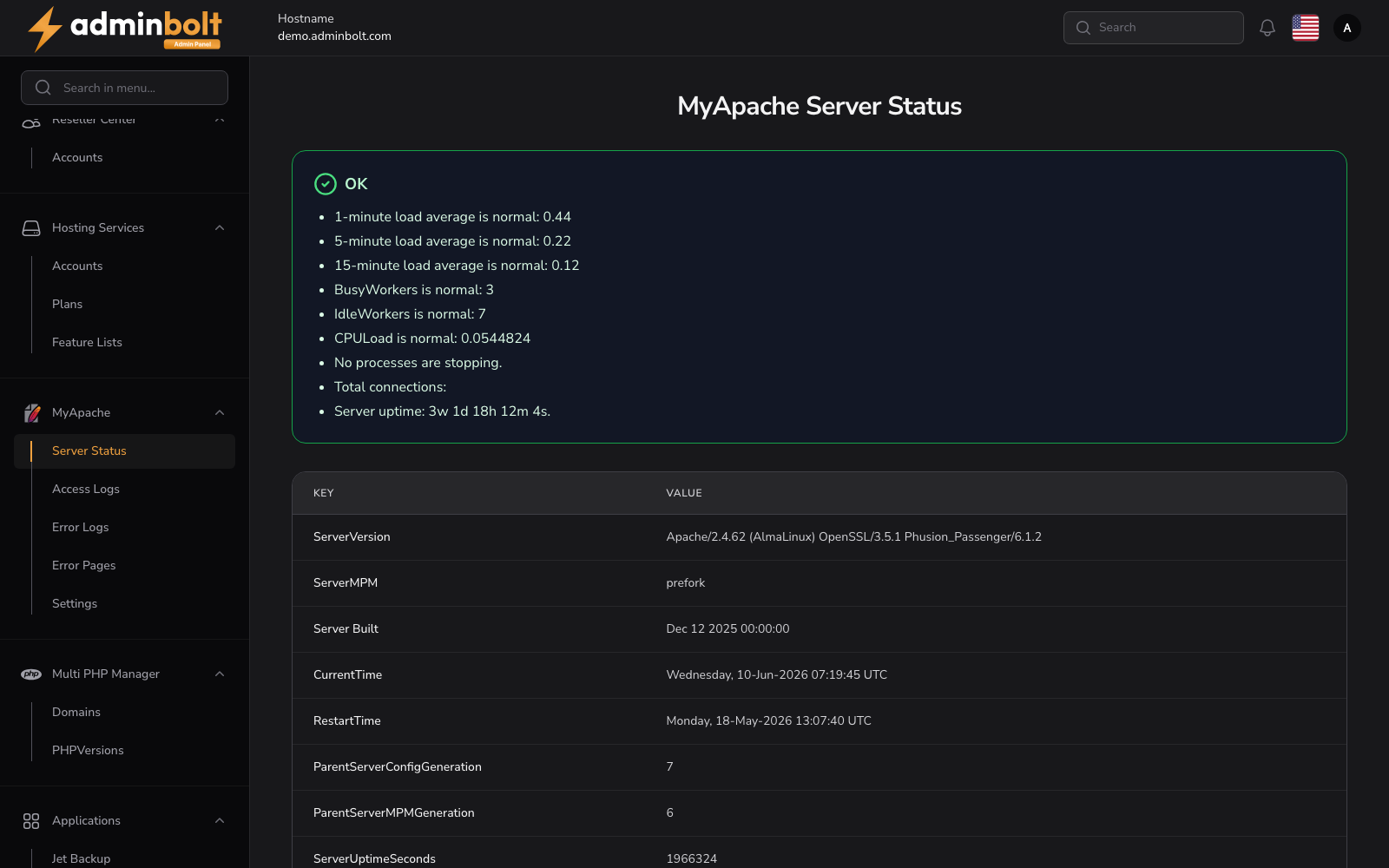
Task: Open the user avatar menu
Action: (x=1347, y=28)
